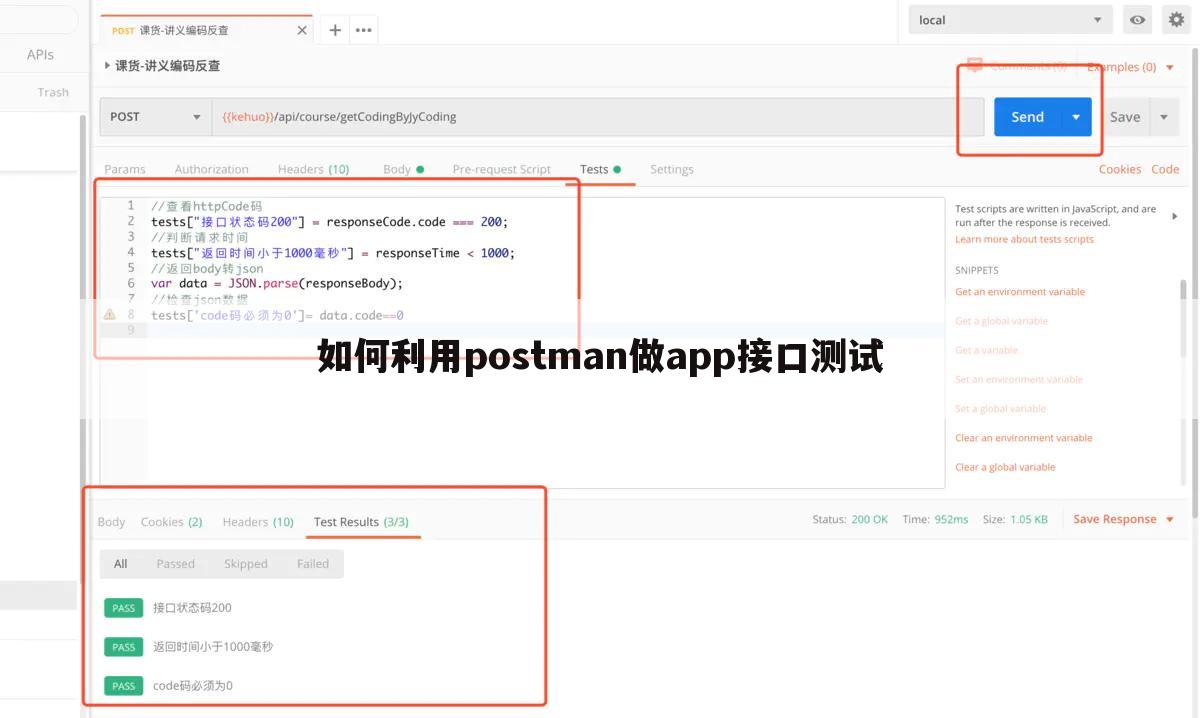
Task: Expand the 课货-讲义编码反查 request description triangle
Action: click(107, 66)
